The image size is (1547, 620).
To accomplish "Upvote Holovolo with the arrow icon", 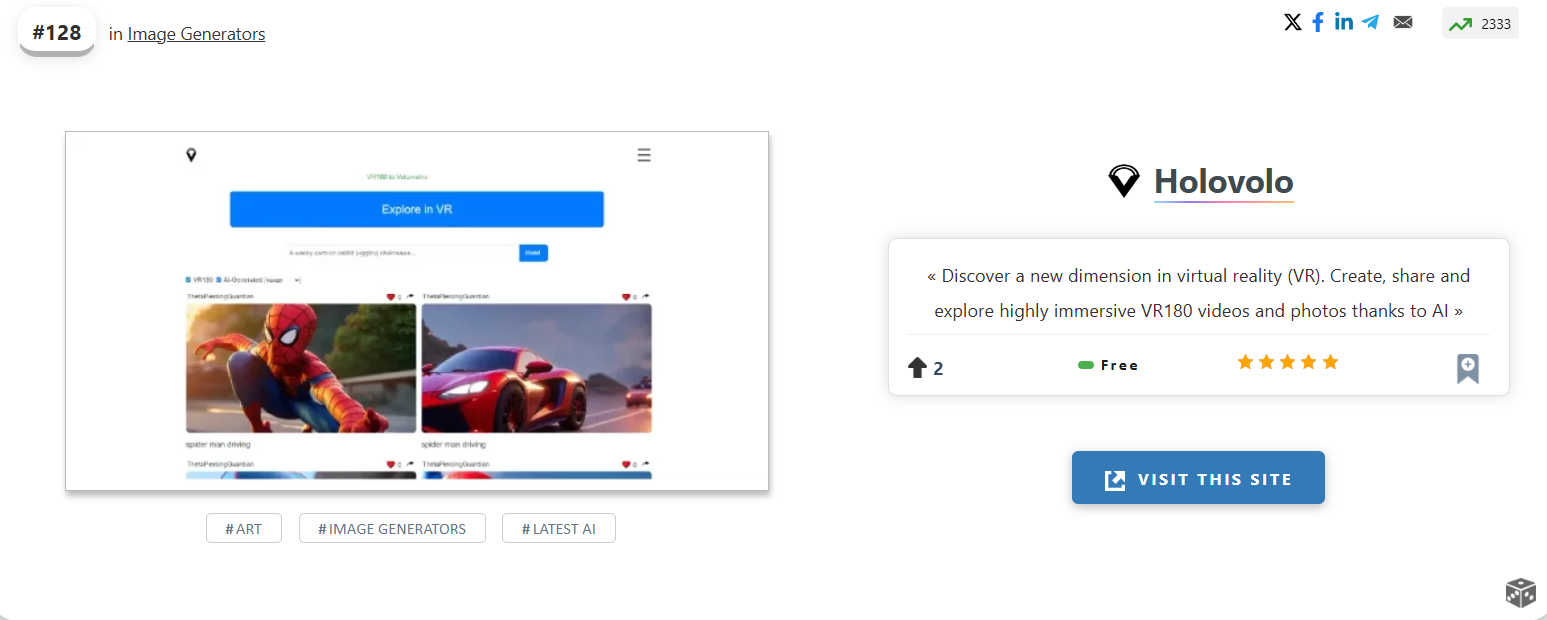I will point(917,368).
